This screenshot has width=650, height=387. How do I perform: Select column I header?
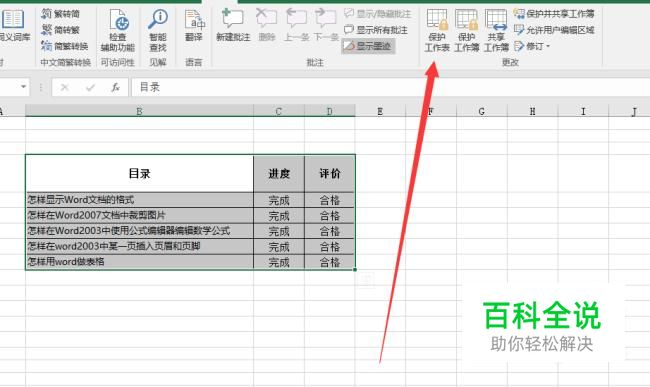point(583,111)
